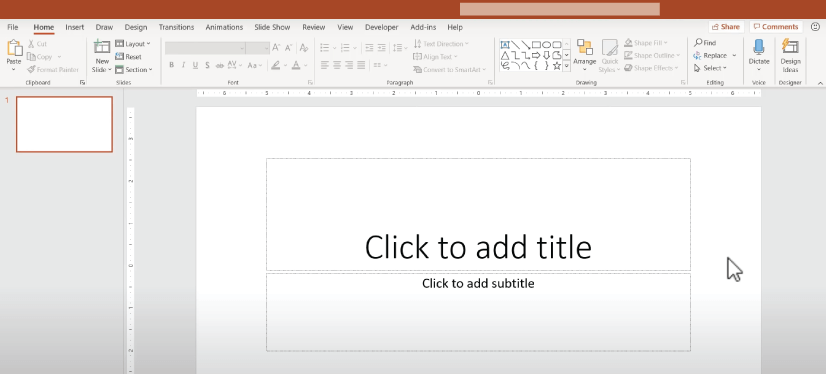
Task: Toggle Underline formatting
Action: click(x=195, y=65)
